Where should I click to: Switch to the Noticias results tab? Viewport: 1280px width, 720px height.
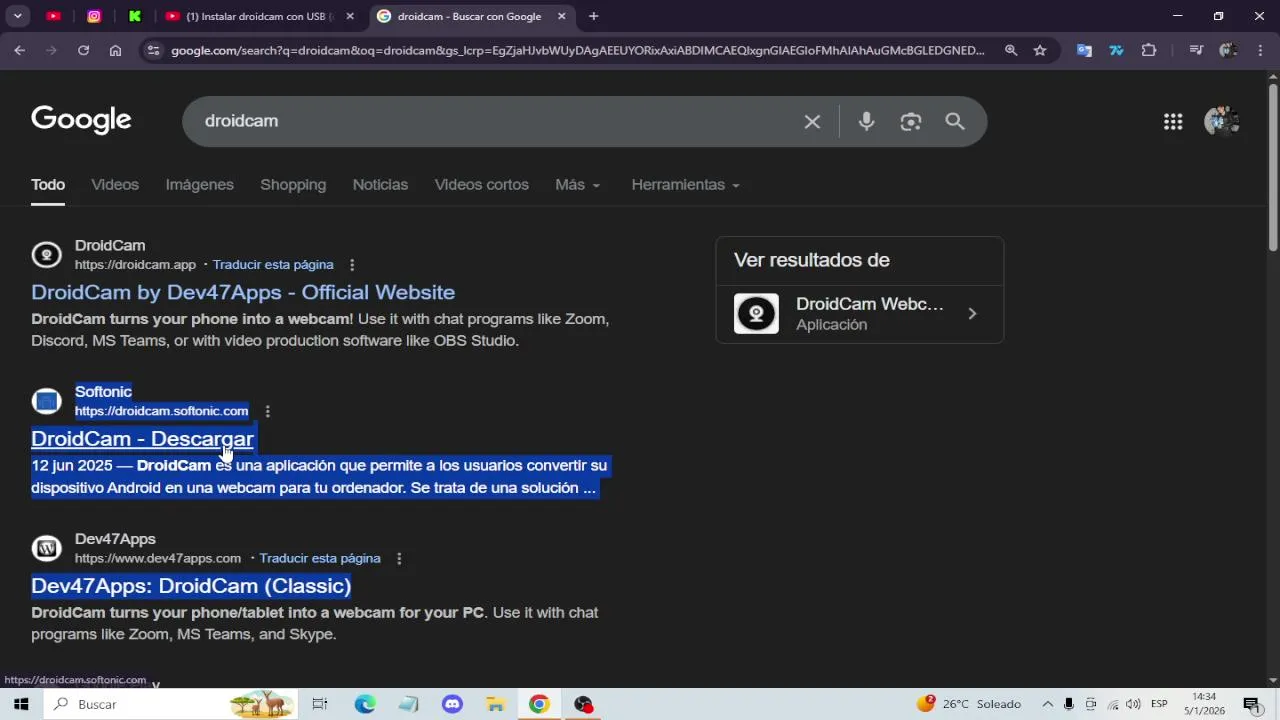pyautogui.click(x=380, y=185)
